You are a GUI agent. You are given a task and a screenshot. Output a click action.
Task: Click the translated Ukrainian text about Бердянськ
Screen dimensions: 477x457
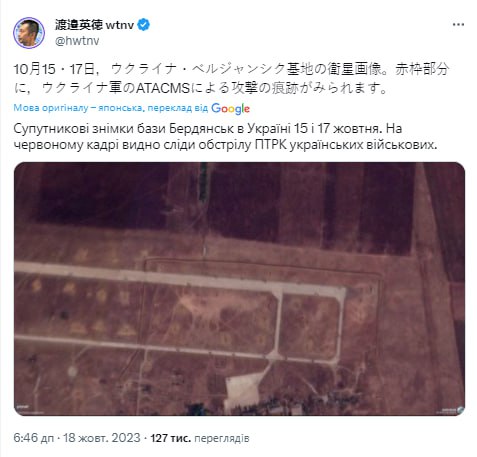point(225,137)
